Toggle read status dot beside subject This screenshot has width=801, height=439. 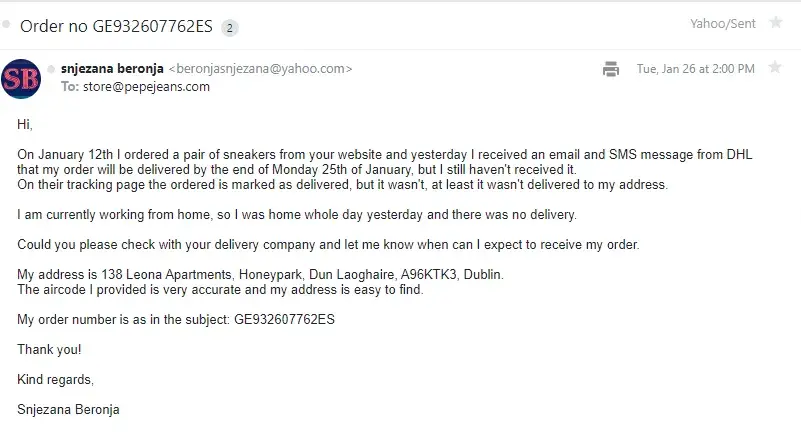(7, 23)
